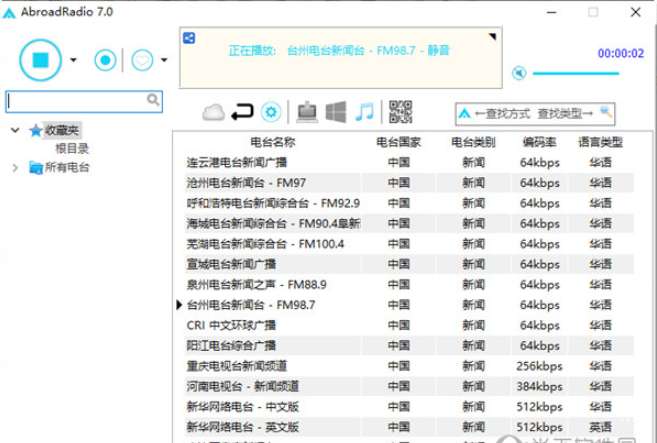Stop playback with the large square button
The width and height of the screenshot is (657, 443).
[41, 60]
